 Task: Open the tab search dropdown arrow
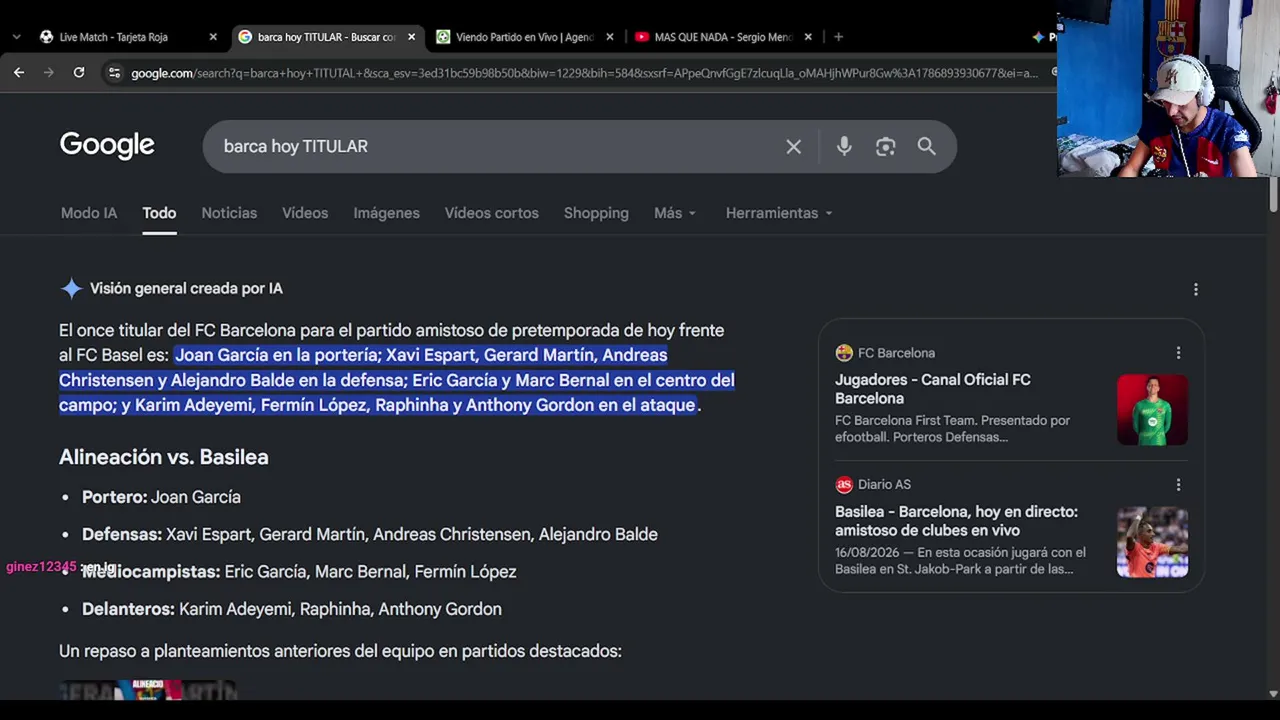[16, 37]
